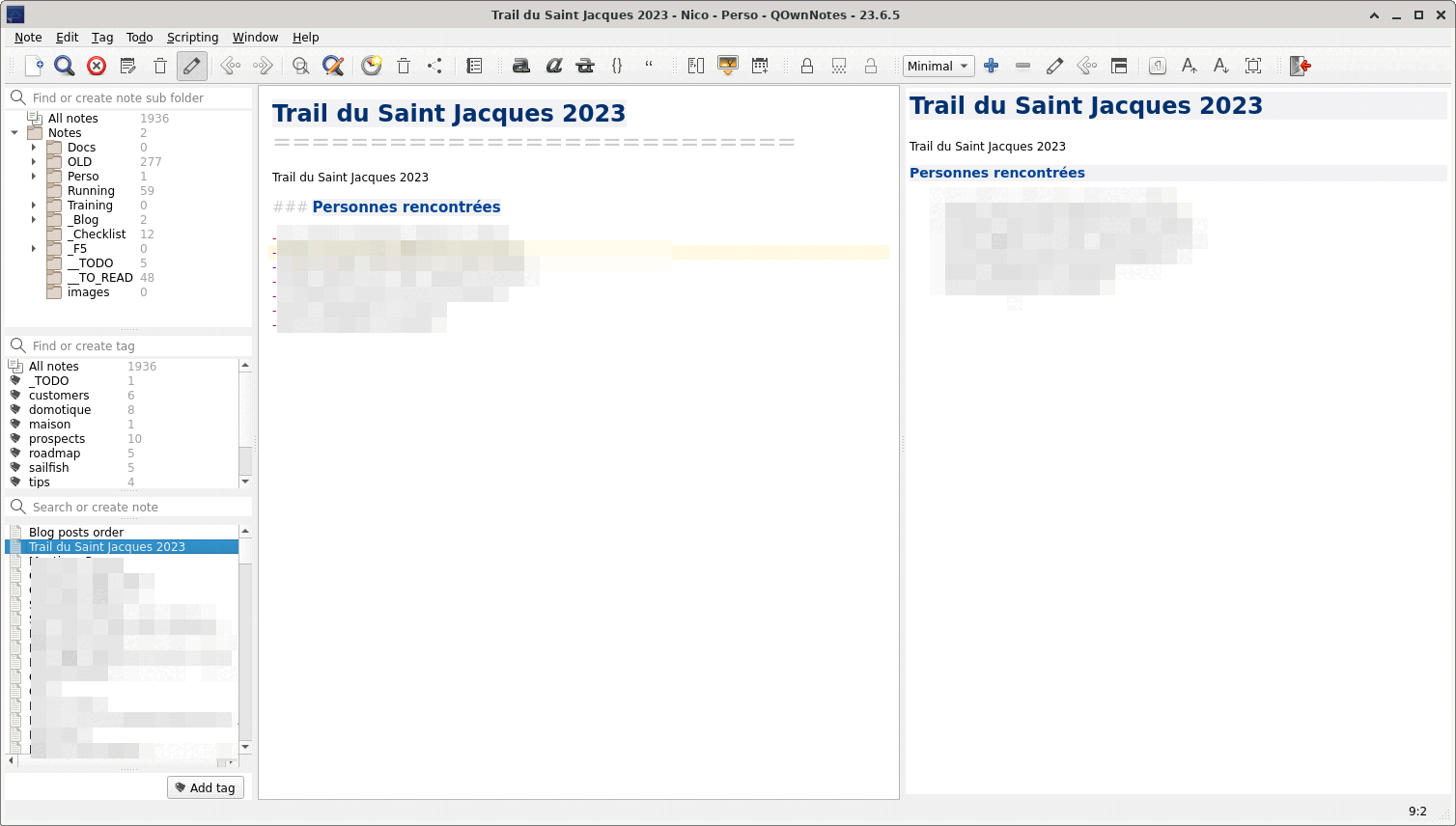1456x826 pixels.
Task: Click the Search or create note field
Action: pyautogui.click(x=135, y=507)
